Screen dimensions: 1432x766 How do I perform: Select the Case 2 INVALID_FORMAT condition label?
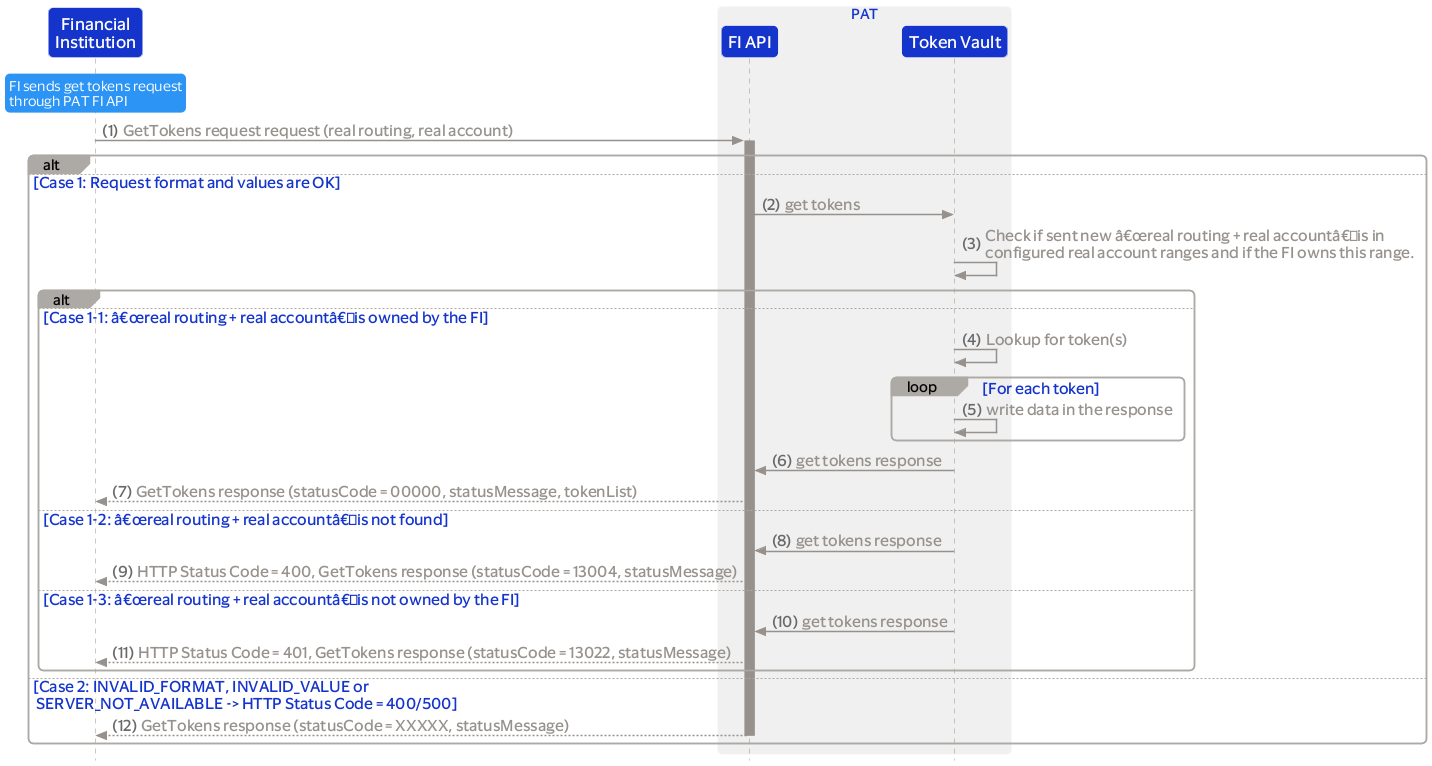[x=245, y=695]
